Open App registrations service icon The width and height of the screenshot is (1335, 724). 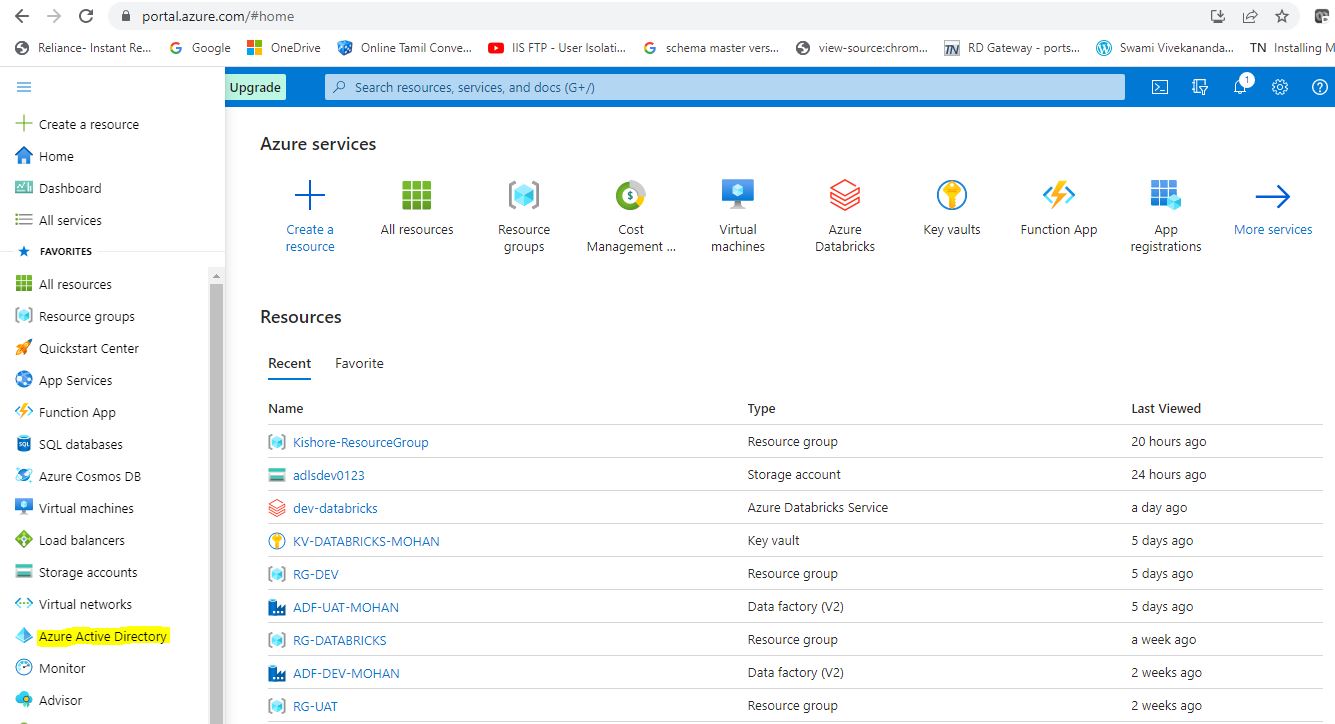click(x=1165, y=196)
